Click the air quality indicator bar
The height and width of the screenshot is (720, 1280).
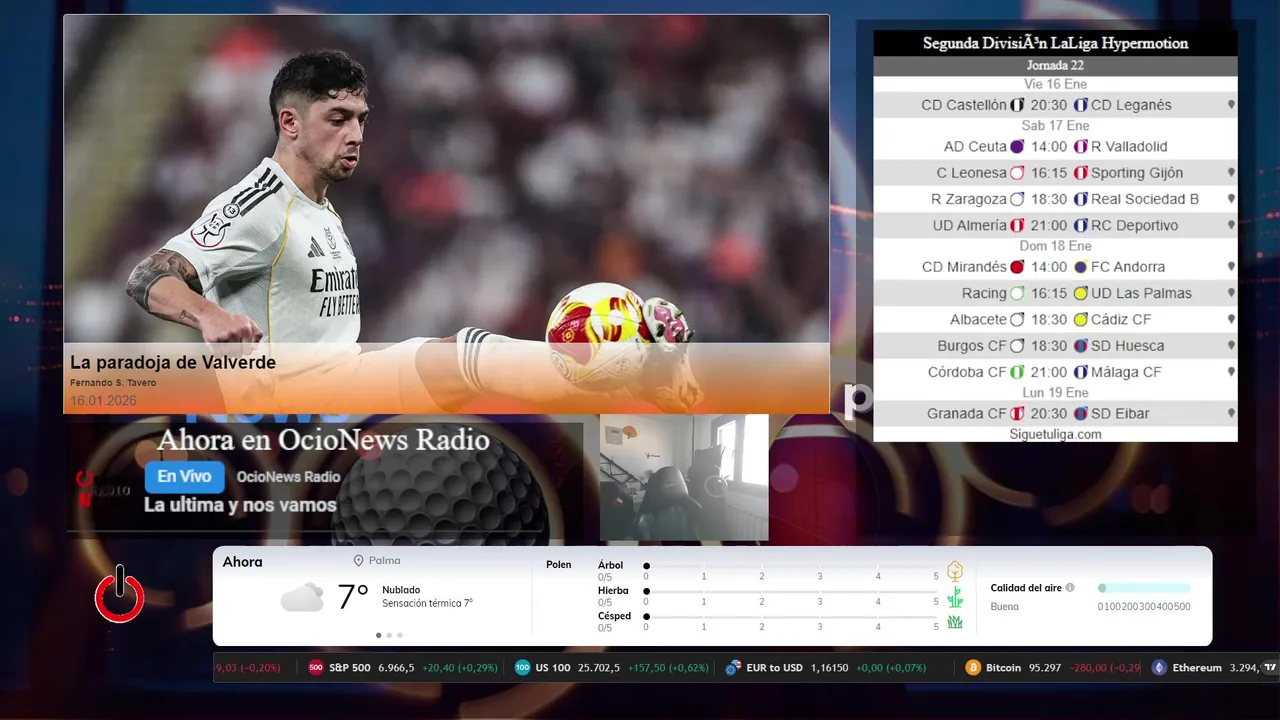[1144, 588]
